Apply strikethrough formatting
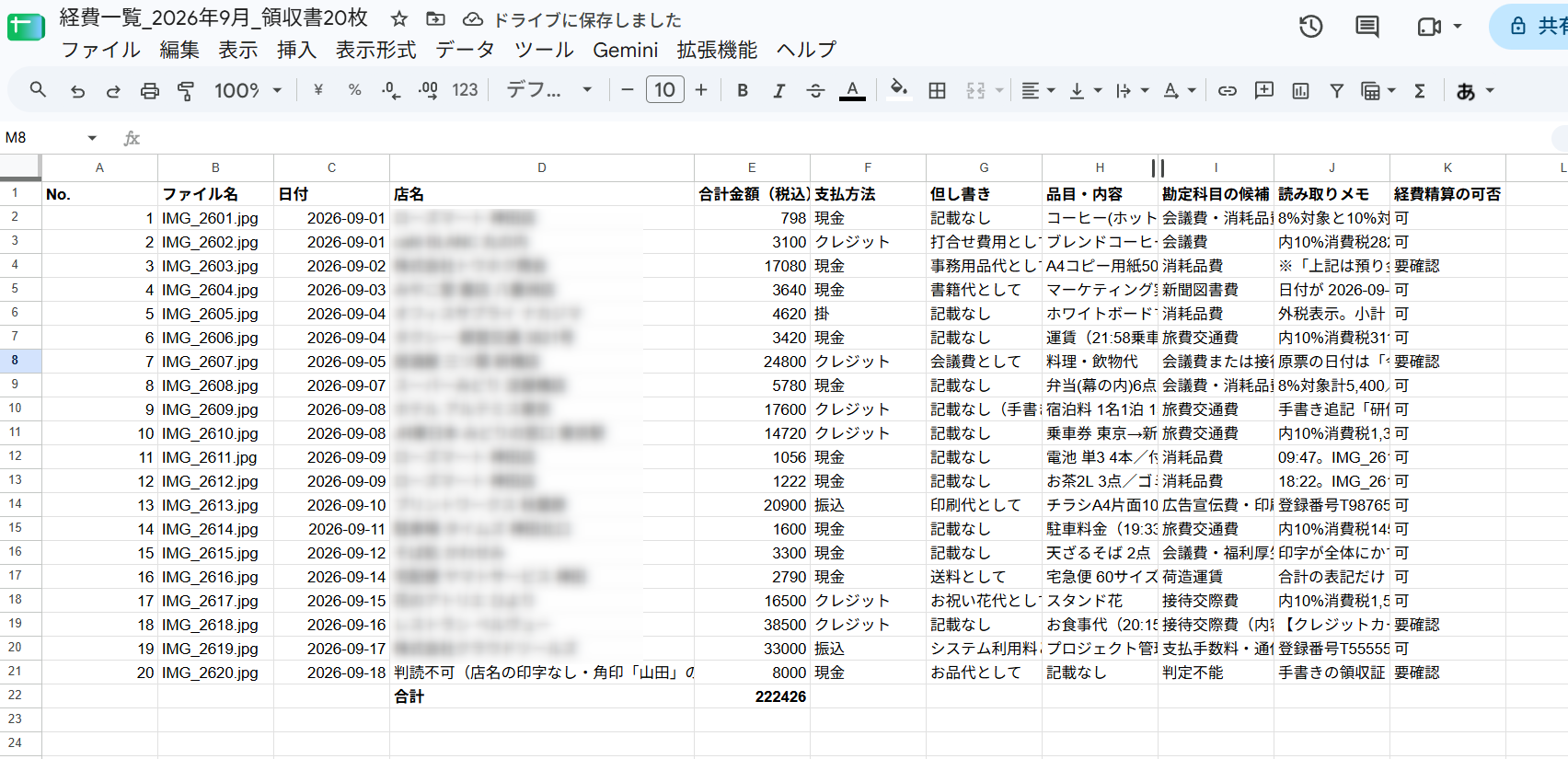Screen dimensions: 1568x759 coord(815,90)
